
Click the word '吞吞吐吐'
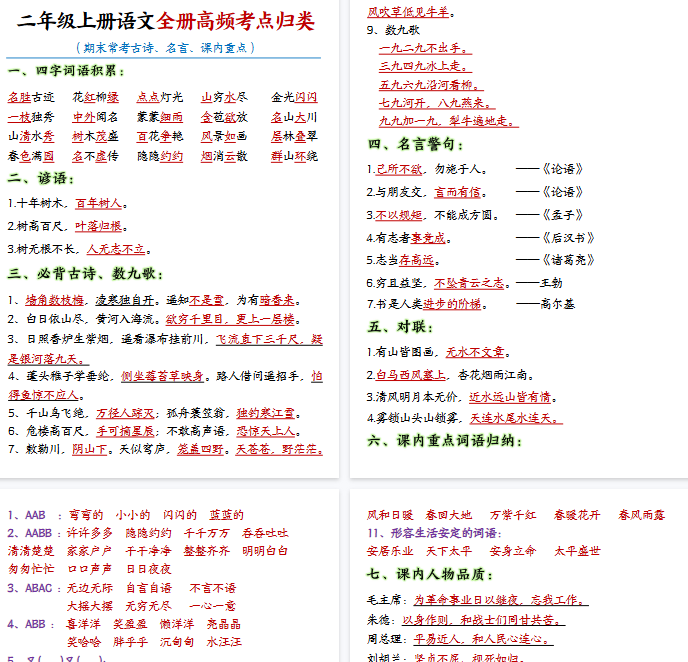pyautogui.click(x=265, y=533)
